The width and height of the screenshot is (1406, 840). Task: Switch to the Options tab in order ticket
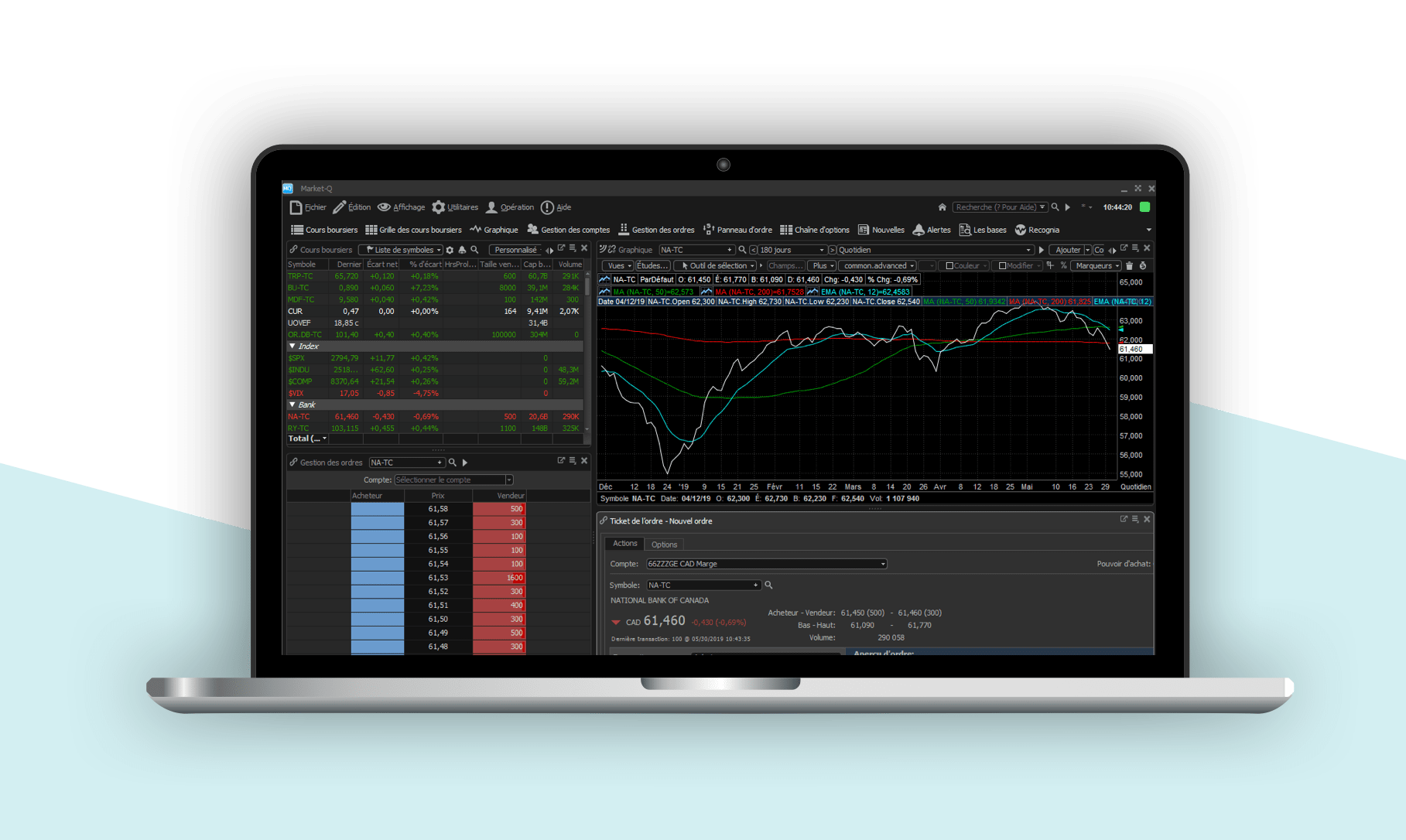click(664, 545)
